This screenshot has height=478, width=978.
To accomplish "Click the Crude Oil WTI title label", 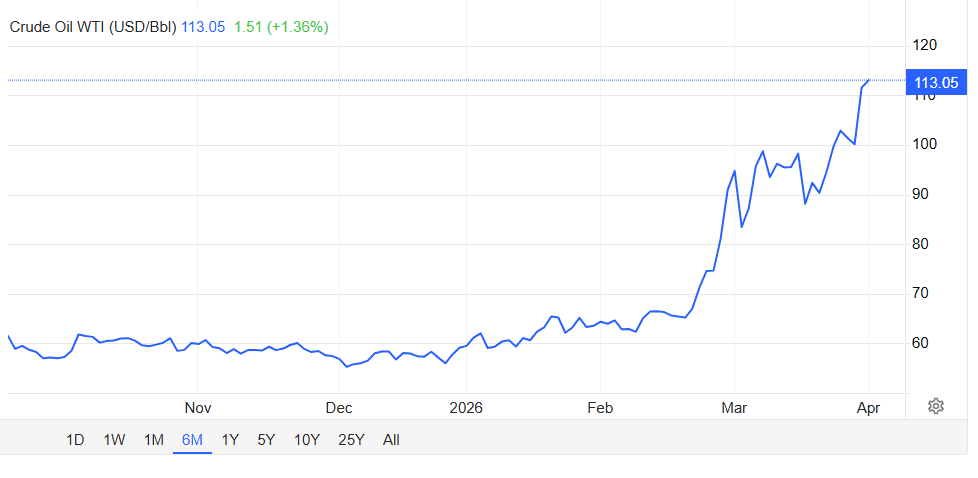I will click(x=94, y=27).
